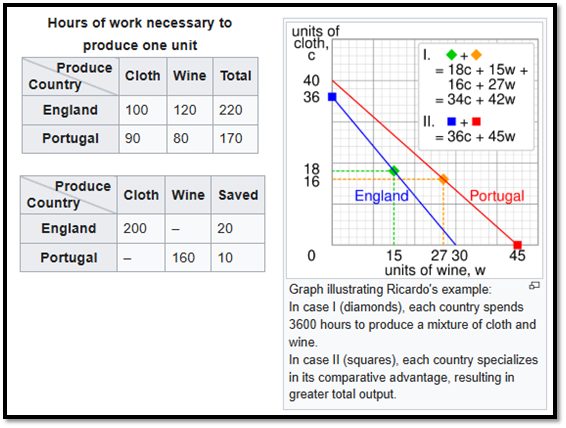The height and width of the screenshot is (428, 566).
Task: Click 'Cloth' header in the second table
Action: click(141, 195)
